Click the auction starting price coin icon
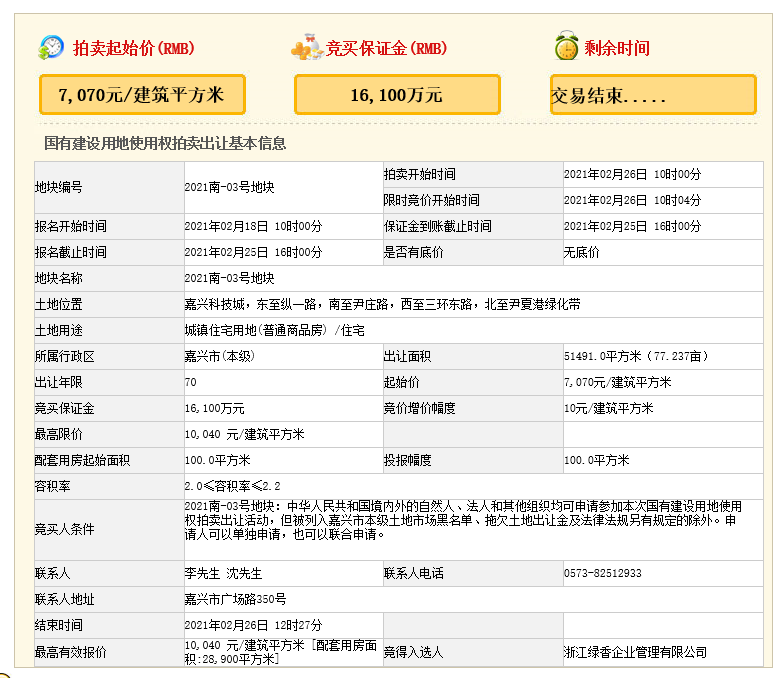The width and height of the screenshot is (783, 678). (x=51, y=47)
